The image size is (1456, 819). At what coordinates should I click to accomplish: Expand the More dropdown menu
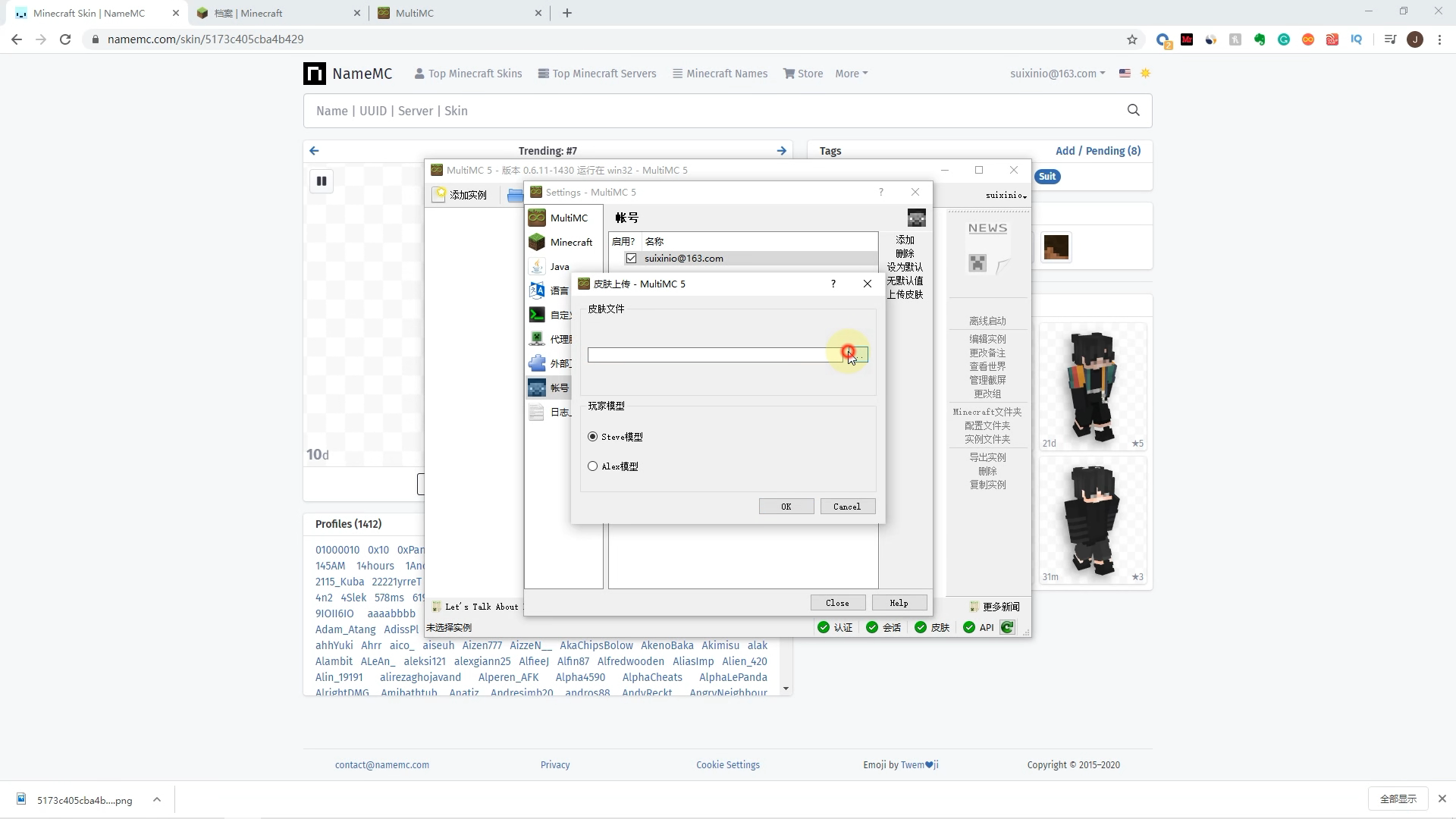coord(851,74)
